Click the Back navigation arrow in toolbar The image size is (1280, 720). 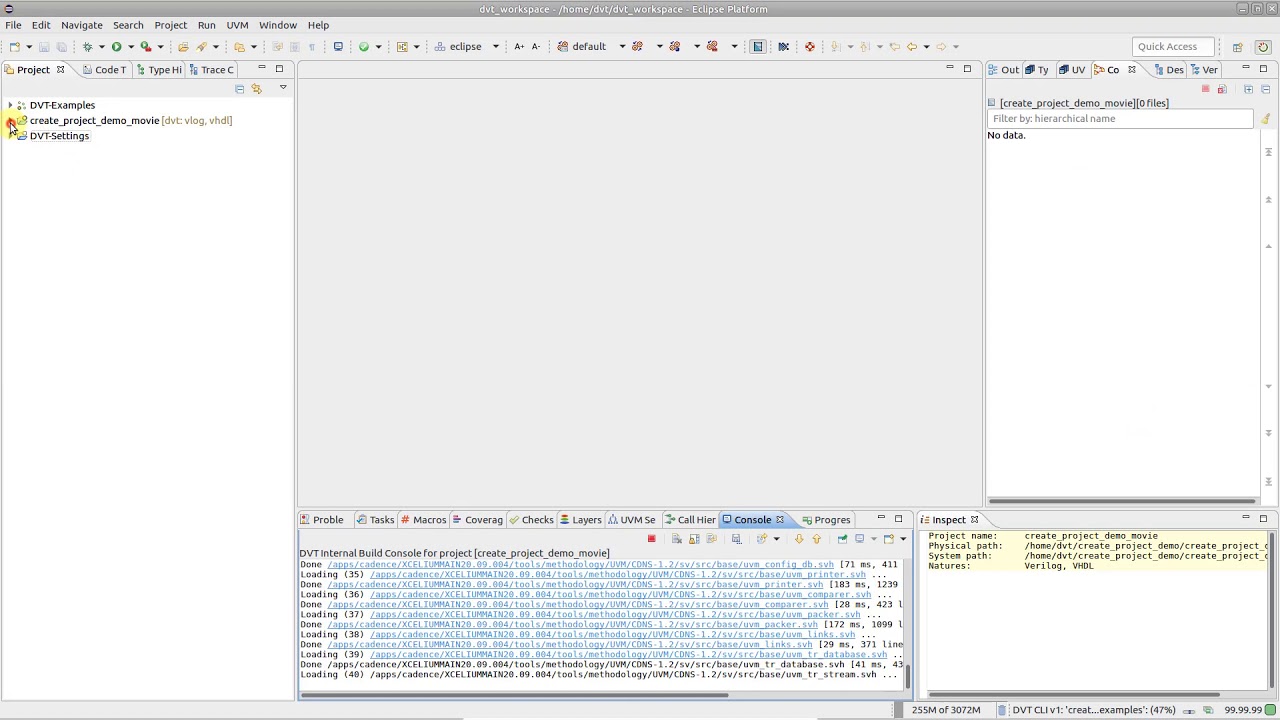[911, 47]
